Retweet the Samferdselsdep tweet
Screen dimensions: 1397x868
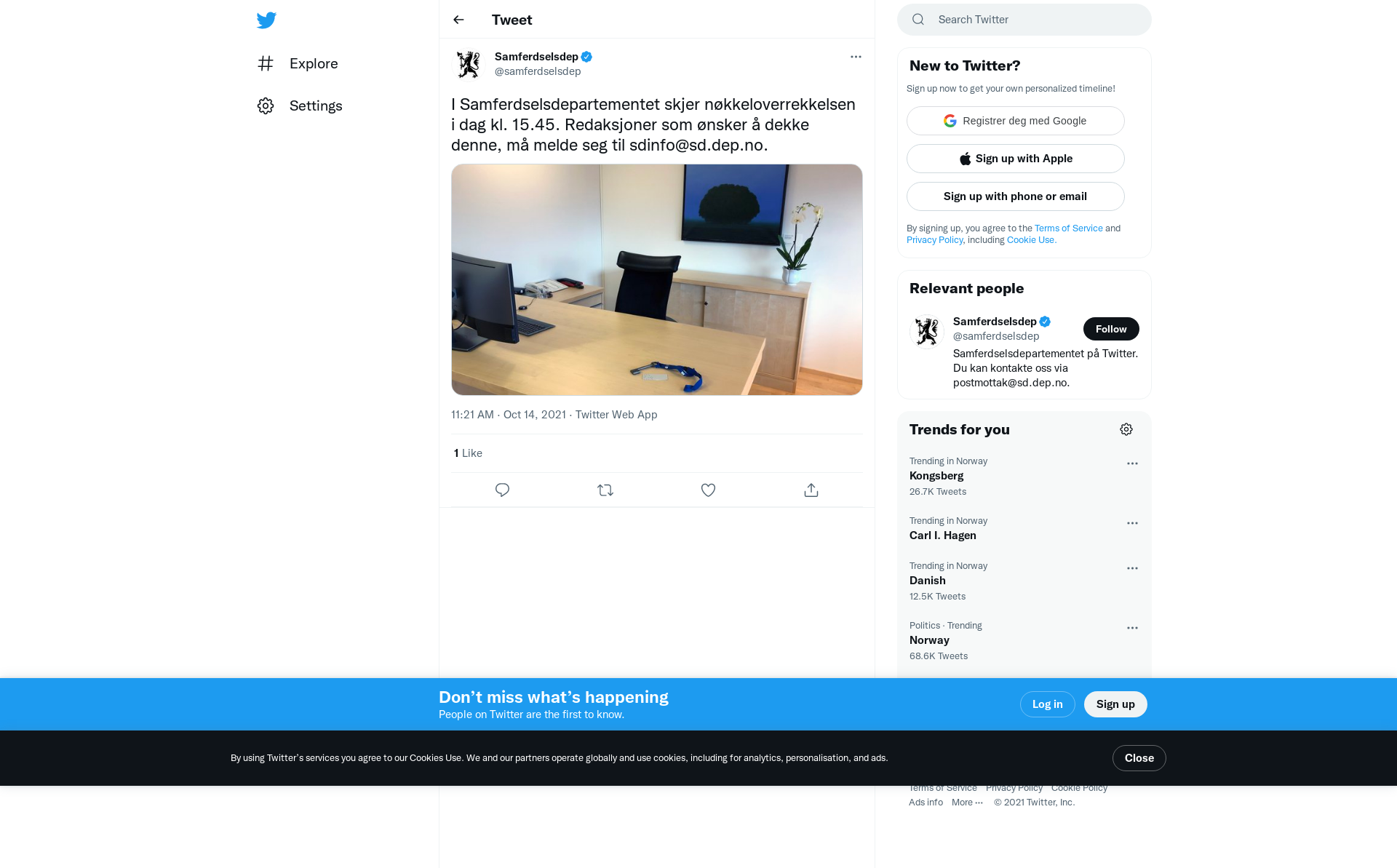coord(605,490)
